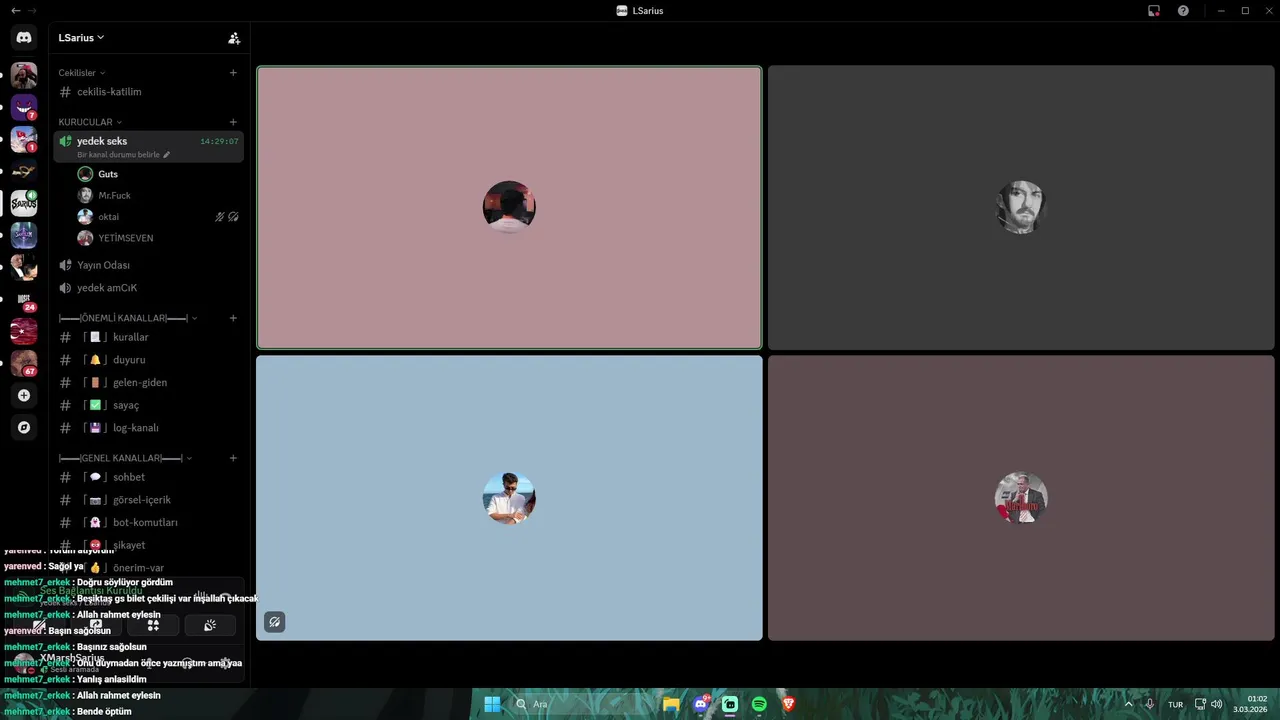Collapse the Cekilisler category

[x=82, y=73]
